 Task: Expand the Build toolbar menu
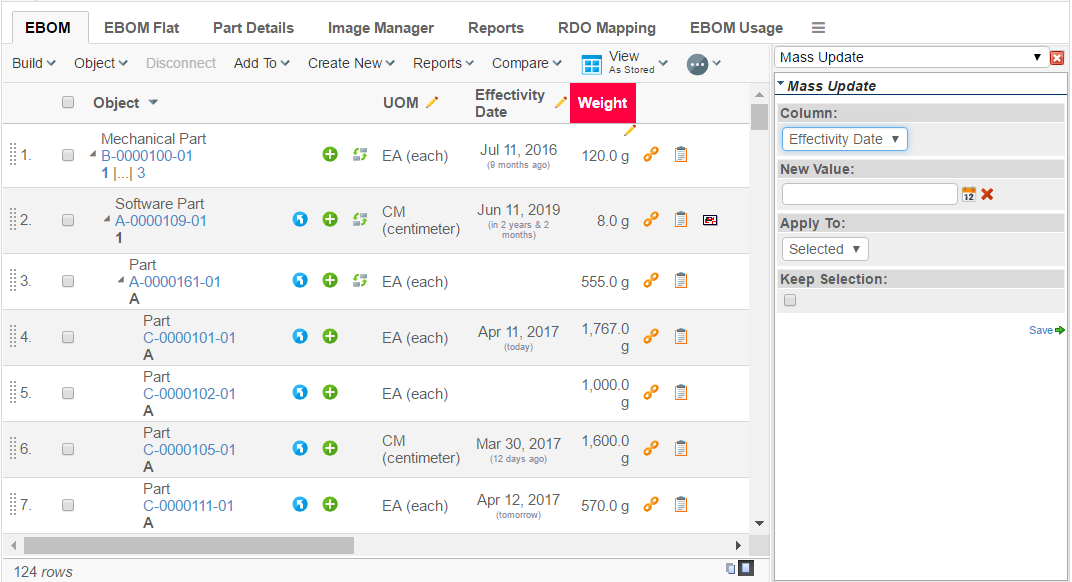pos(33,63)
